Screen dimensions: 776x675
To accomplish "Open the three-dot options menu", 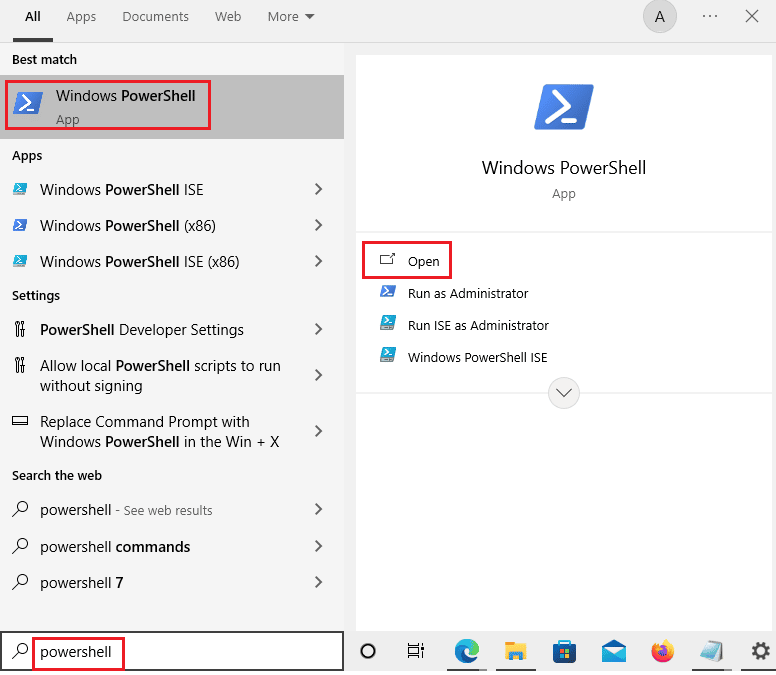I will (x=710, y=16).
